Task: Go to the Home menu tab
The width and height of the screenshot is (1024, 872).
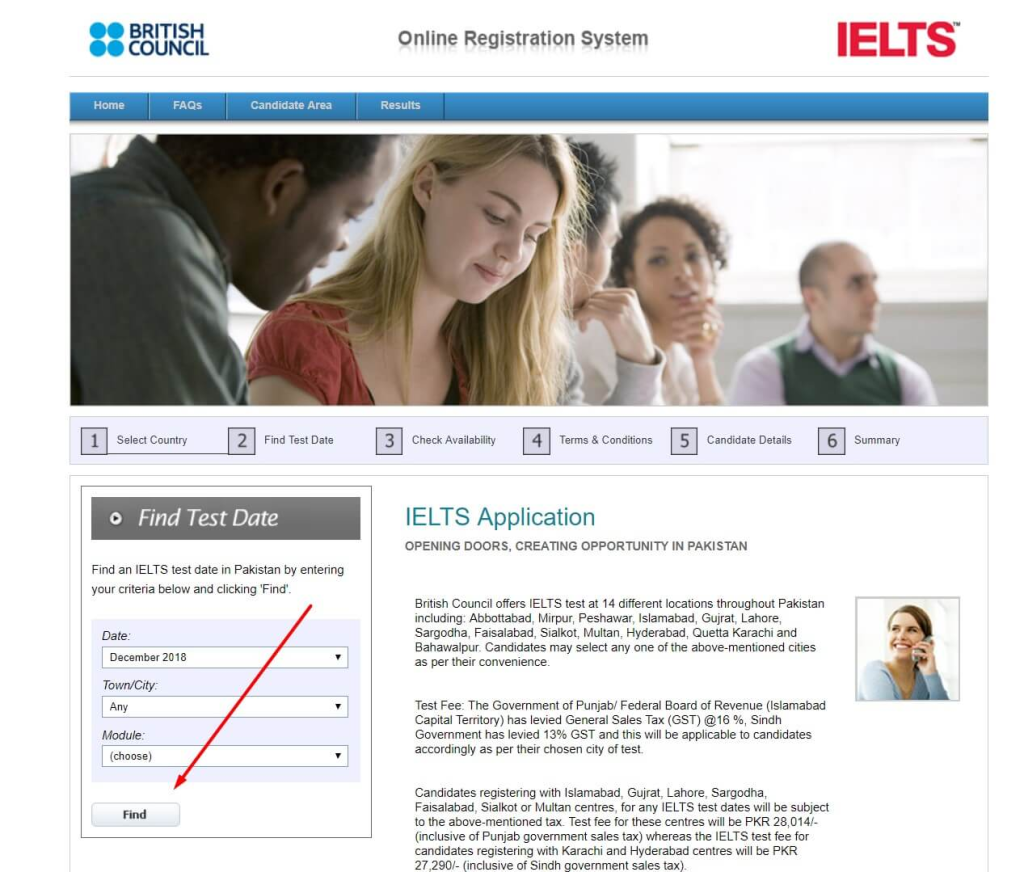Action: 109,106
